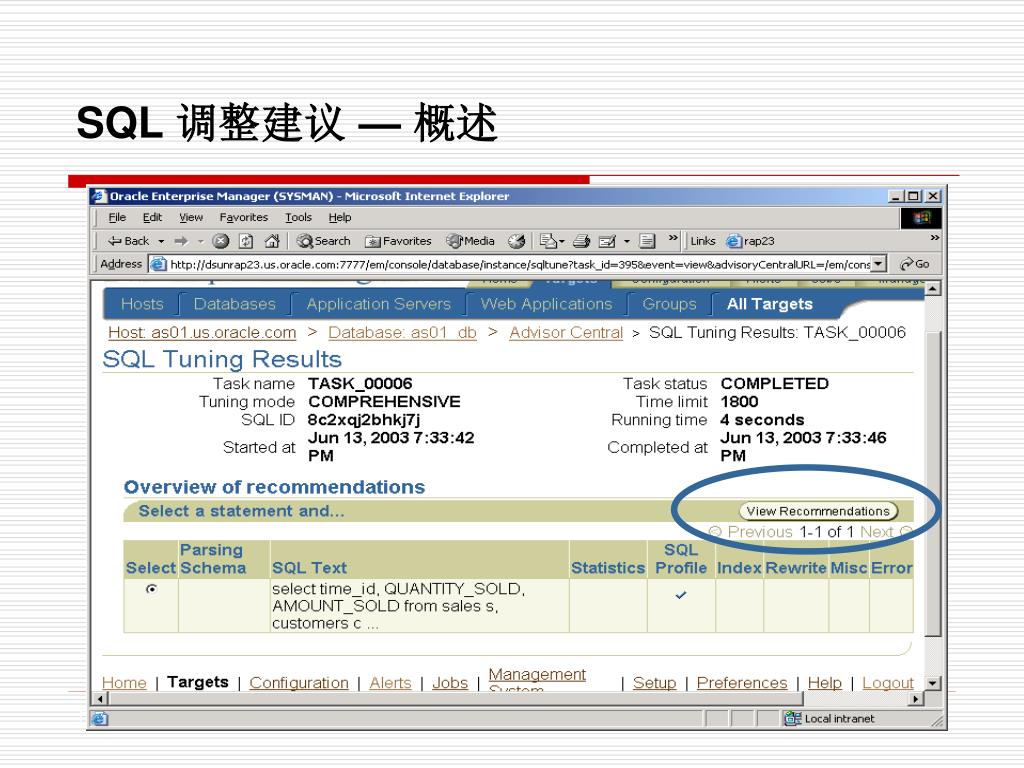Click the horizontal scrollbar left arrow
This screenshot has height=768, width=1024.
click(x=100, y=699)
